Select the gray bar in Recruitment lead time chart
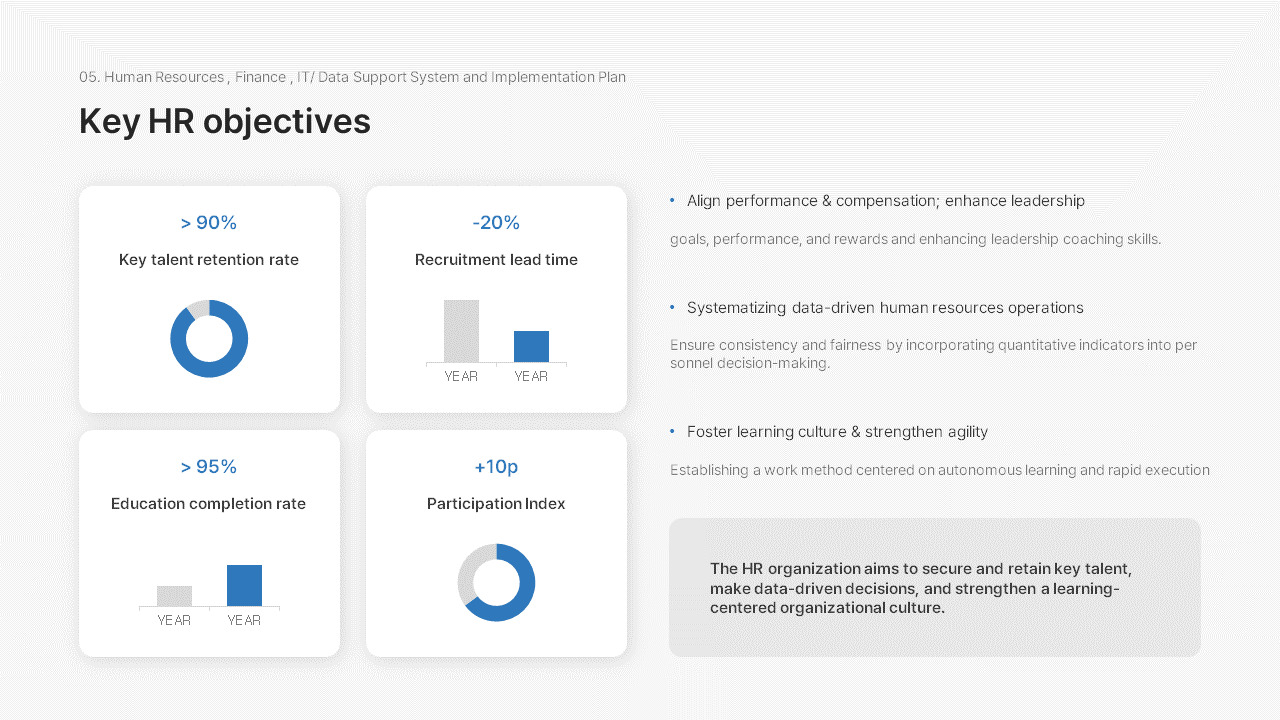Screen dimensions: 1280x720 461,331
